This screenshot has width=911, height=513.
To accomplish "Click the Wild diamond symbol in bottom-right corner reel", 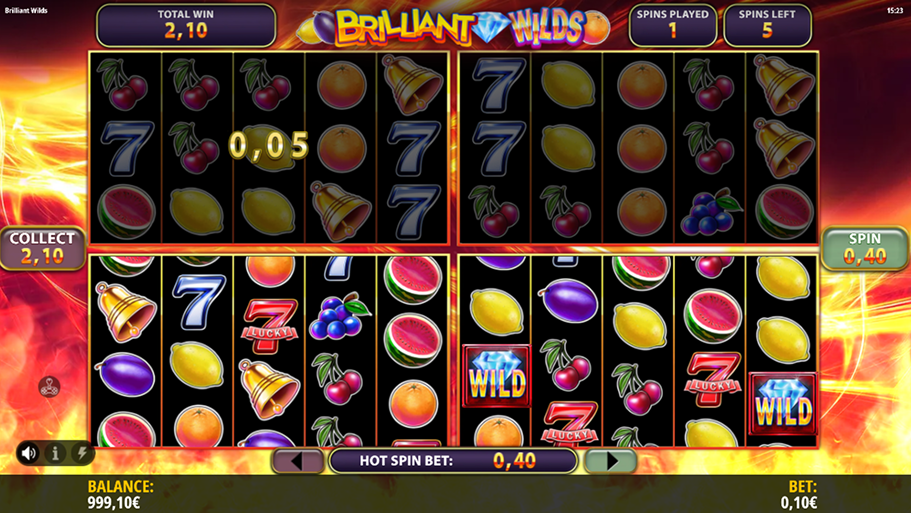I will [x=783, y=404].
